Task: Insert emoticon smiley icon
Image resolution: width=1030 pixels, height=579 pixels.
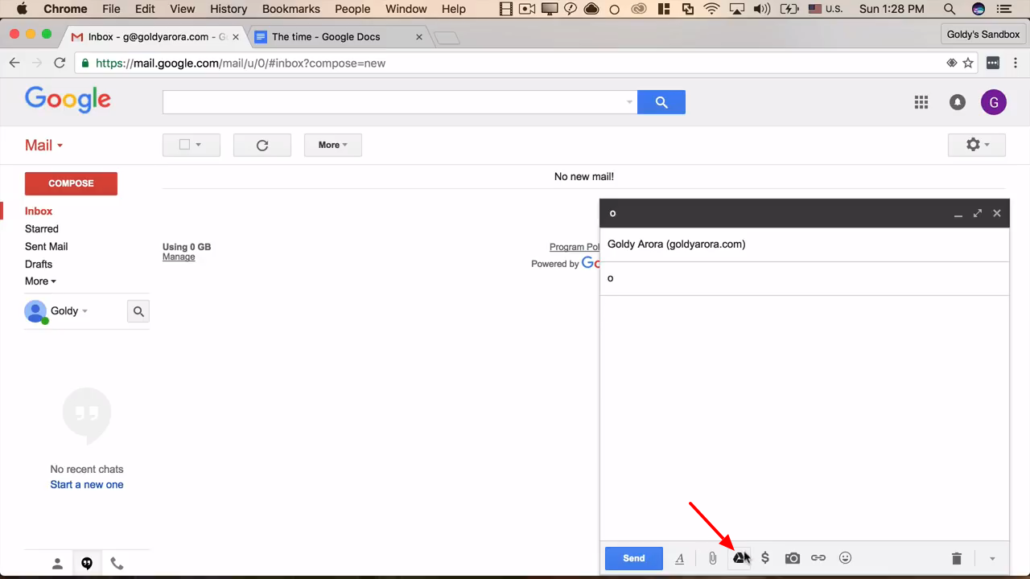Action: pos(845,558)
